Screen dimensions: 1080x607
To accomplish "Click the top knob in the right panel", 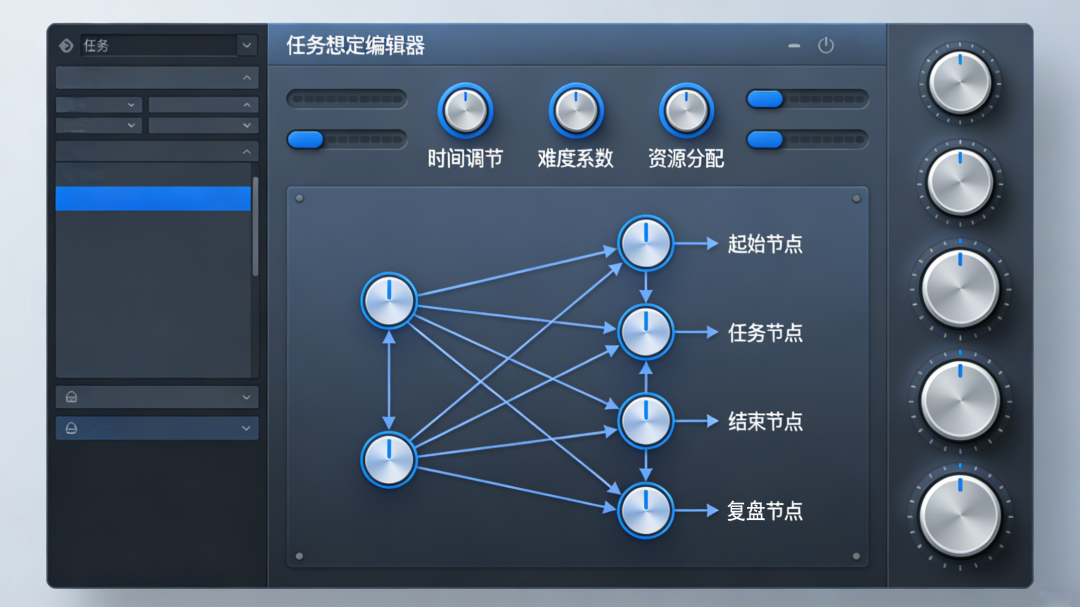I will [x=960, y=83].
